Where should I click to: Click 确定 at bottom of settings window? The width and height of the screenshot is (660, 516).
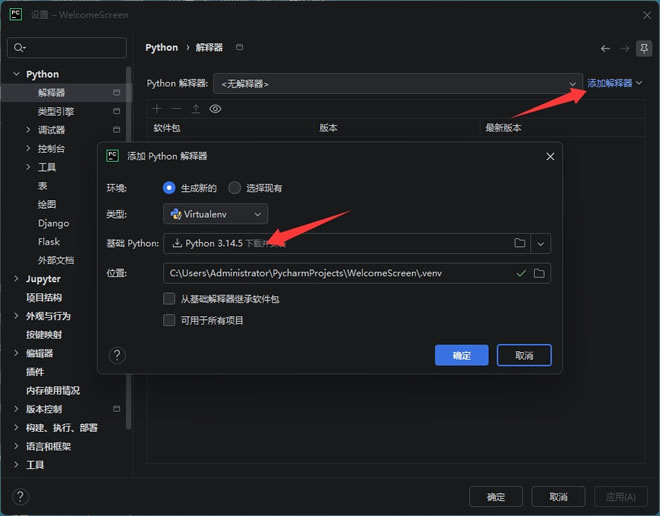click(x=496, y=497)
